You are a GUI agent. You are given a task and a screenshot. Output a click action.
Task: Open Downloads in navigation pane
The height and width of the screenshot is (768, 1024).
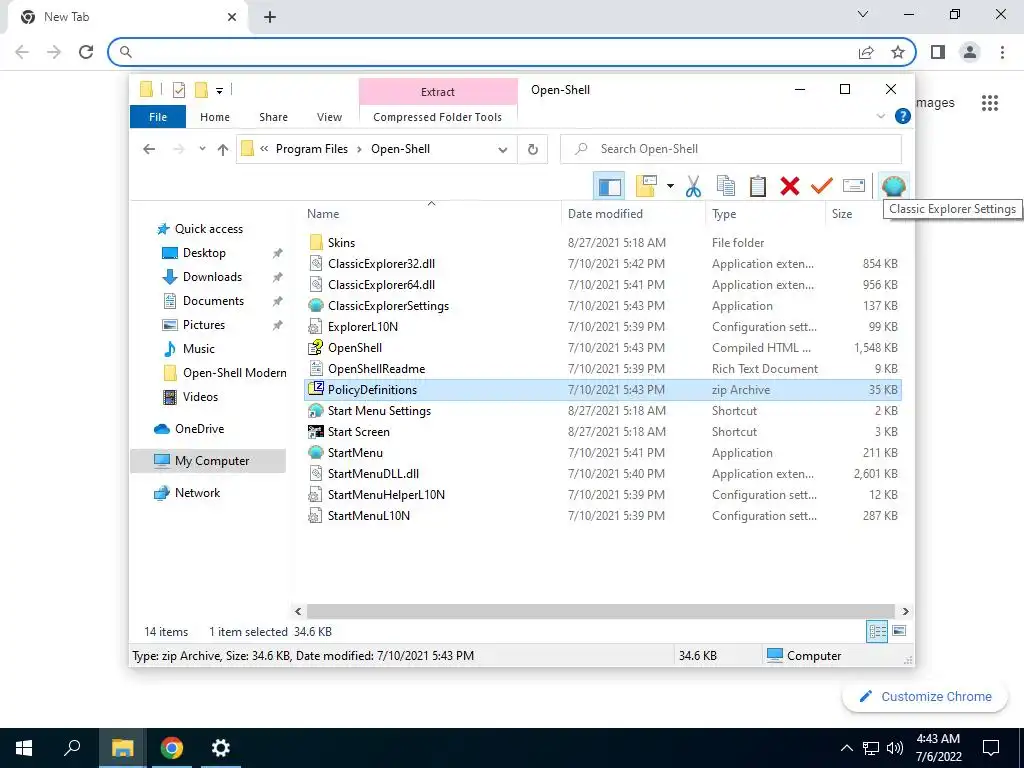212,277
